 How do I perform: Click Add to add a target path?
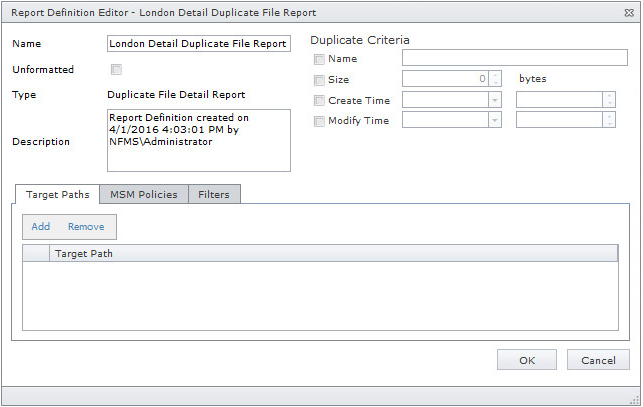(41, 227)
